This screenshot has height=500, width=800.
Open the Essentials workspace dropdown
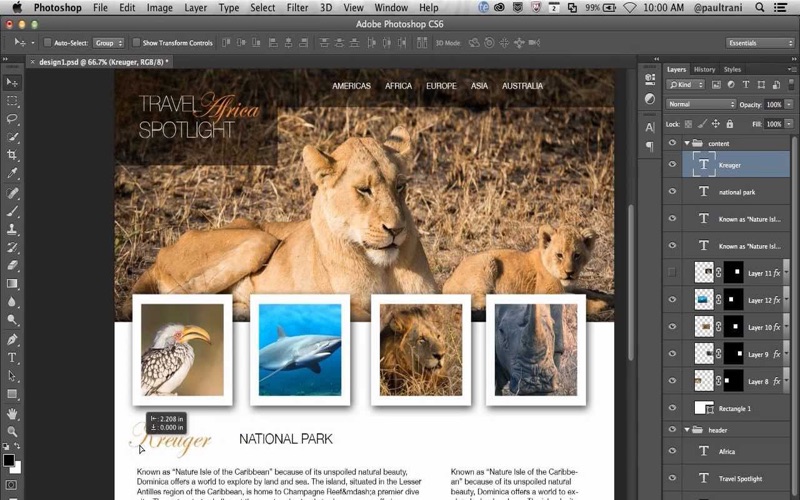(760, 43)
